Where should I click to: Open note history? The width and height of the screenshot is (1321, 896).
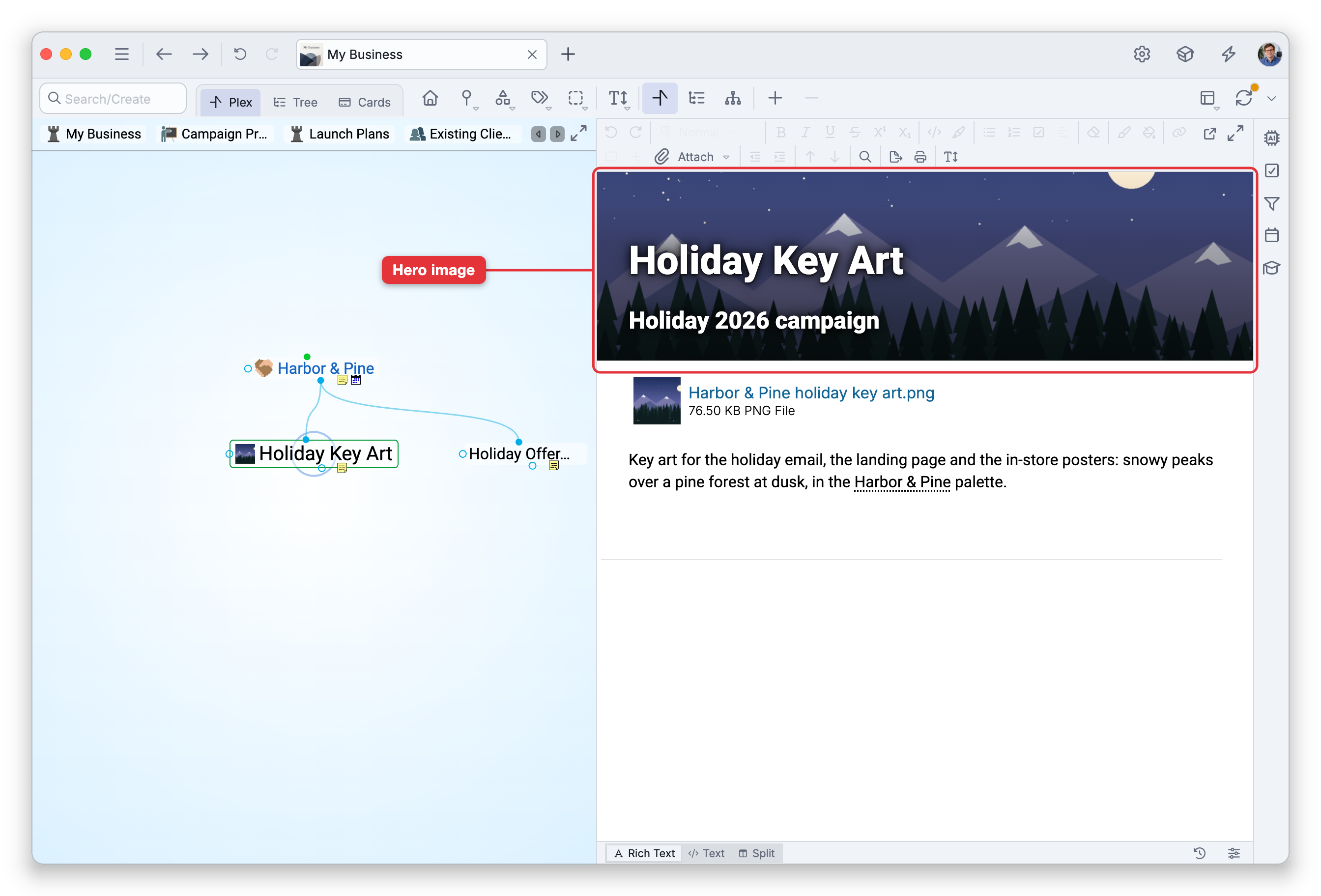click(x=1199, y=853)
